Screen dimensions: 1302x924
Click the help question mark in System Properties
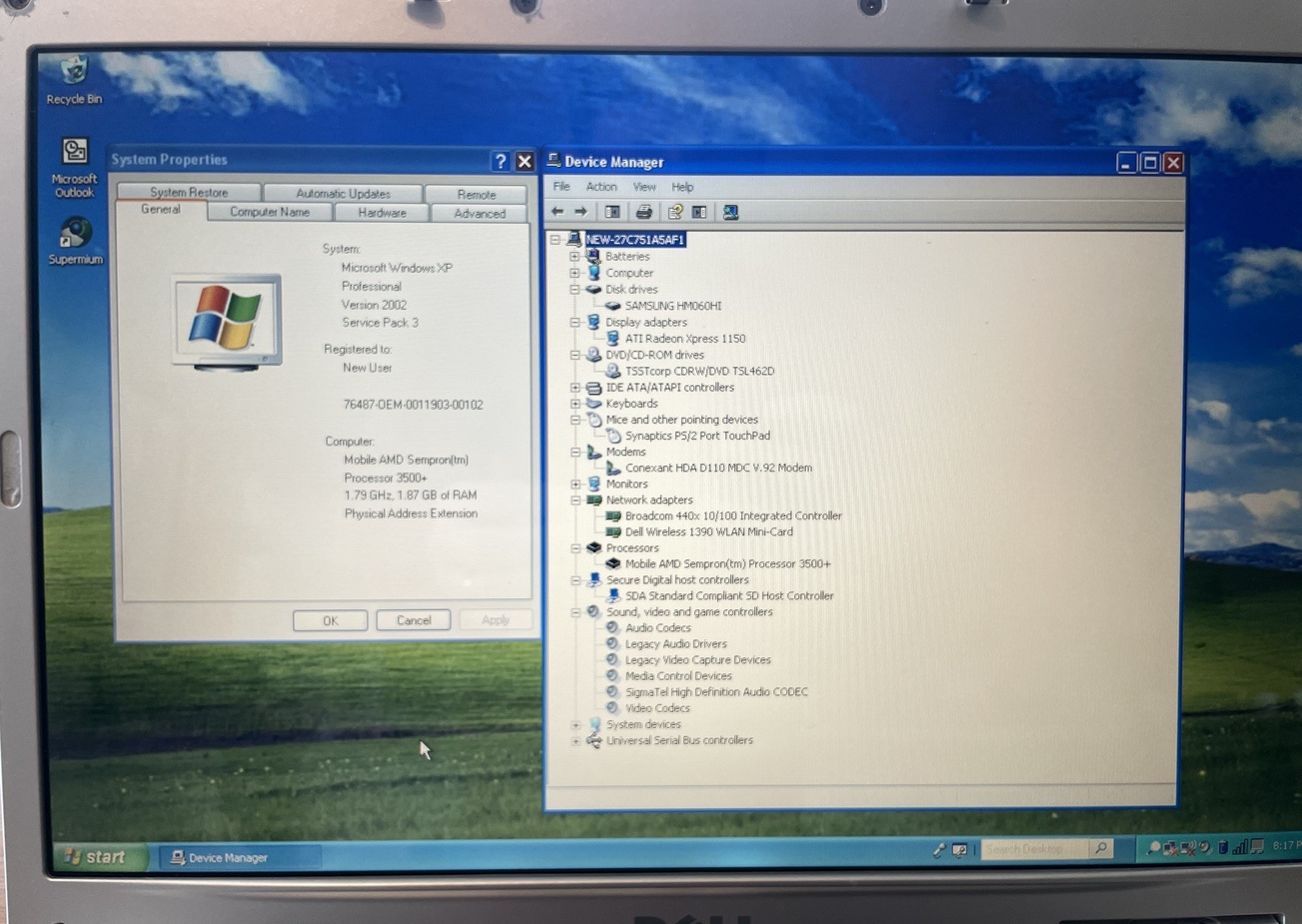pyautogui.click(x=500, y=161)
